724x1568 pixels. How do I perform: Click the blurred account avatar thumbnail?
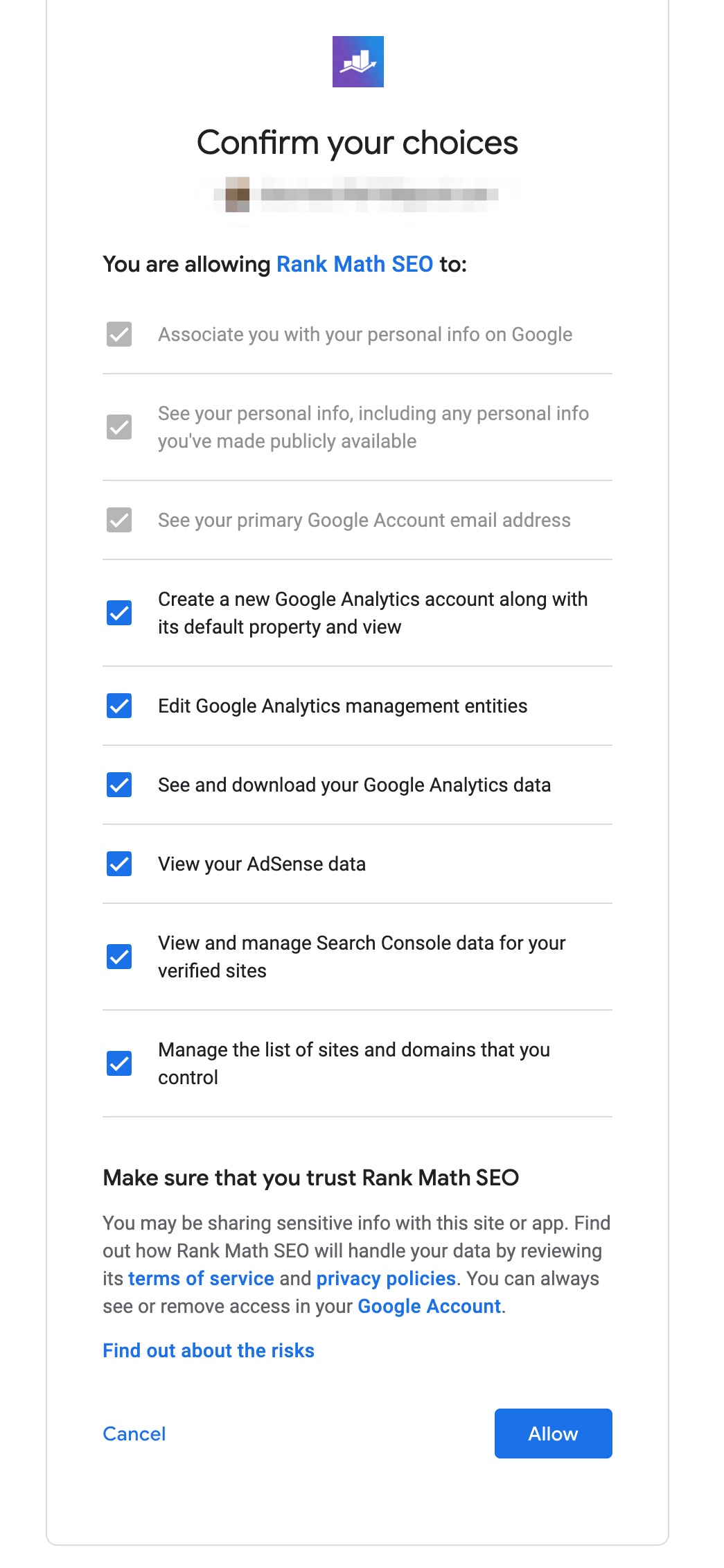click(238, 195)
